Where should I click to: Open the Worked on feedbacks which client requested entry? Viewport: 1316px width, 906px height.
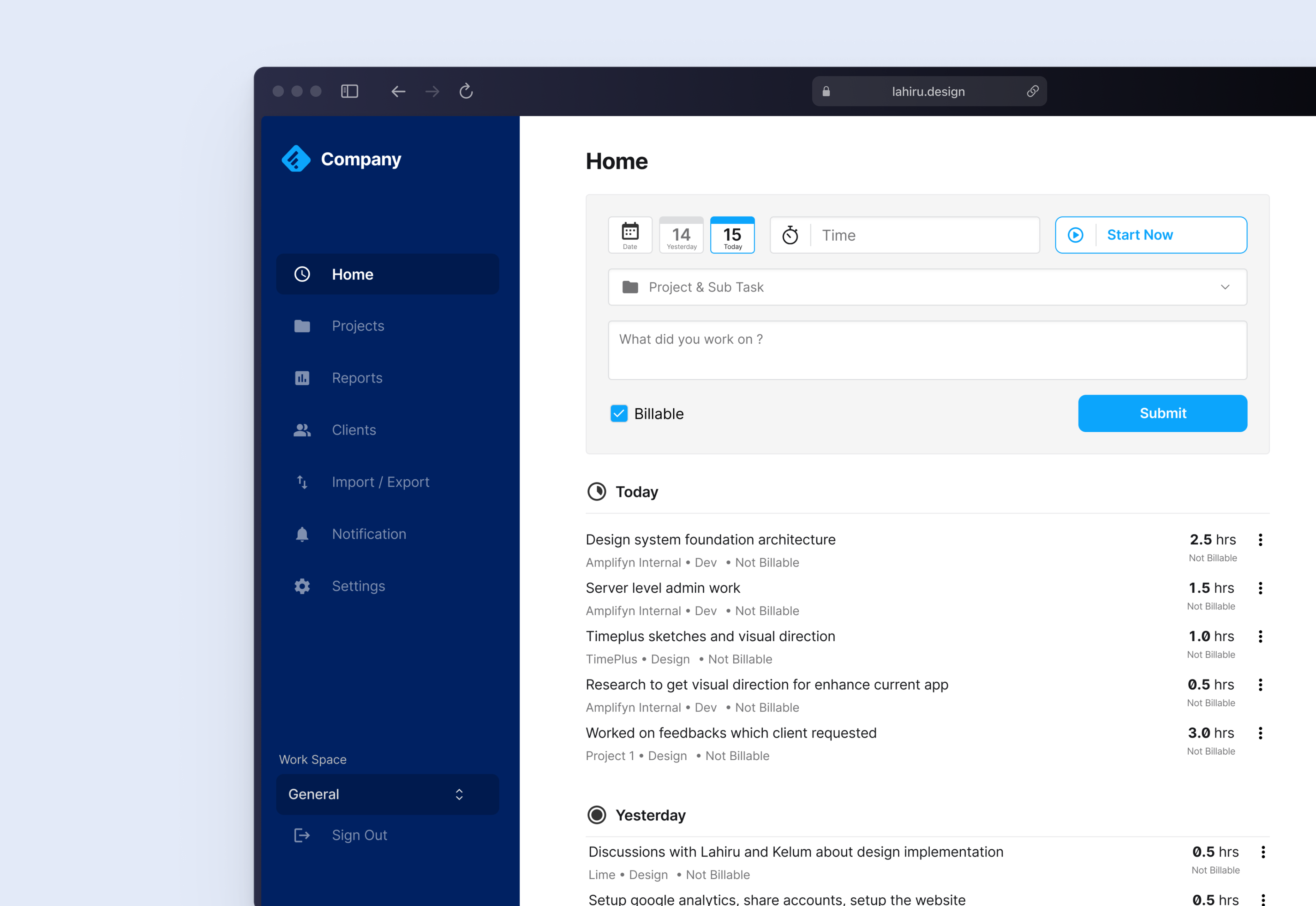click(x=731, y=733)
